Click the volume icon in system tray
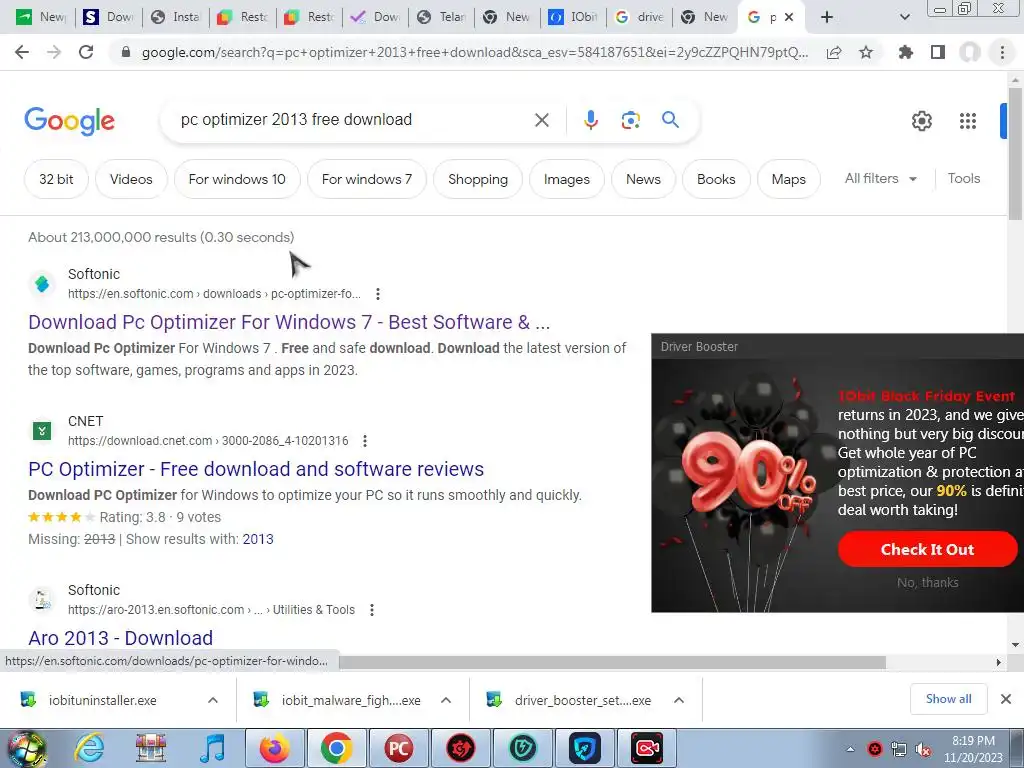Image resolution: width=1024 pixels, height=768 pixels. click(923, 749)
